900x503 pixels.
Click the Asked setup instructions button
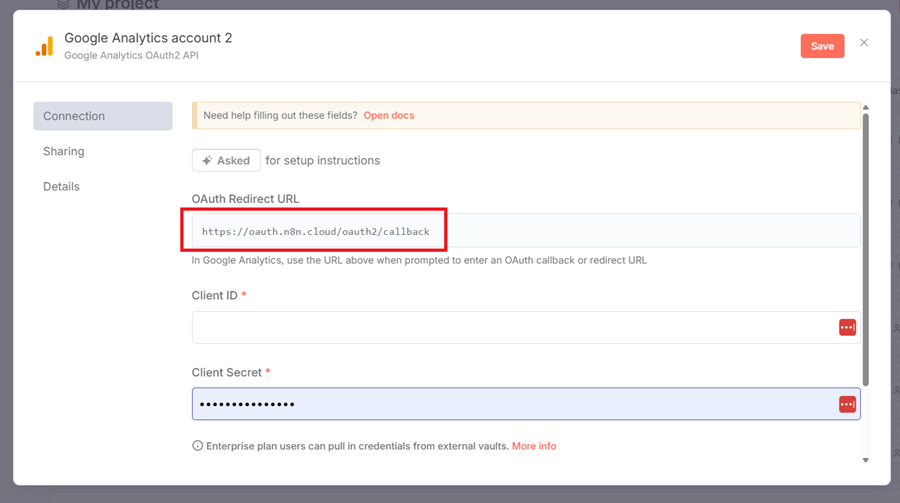(x=226, y=160)
